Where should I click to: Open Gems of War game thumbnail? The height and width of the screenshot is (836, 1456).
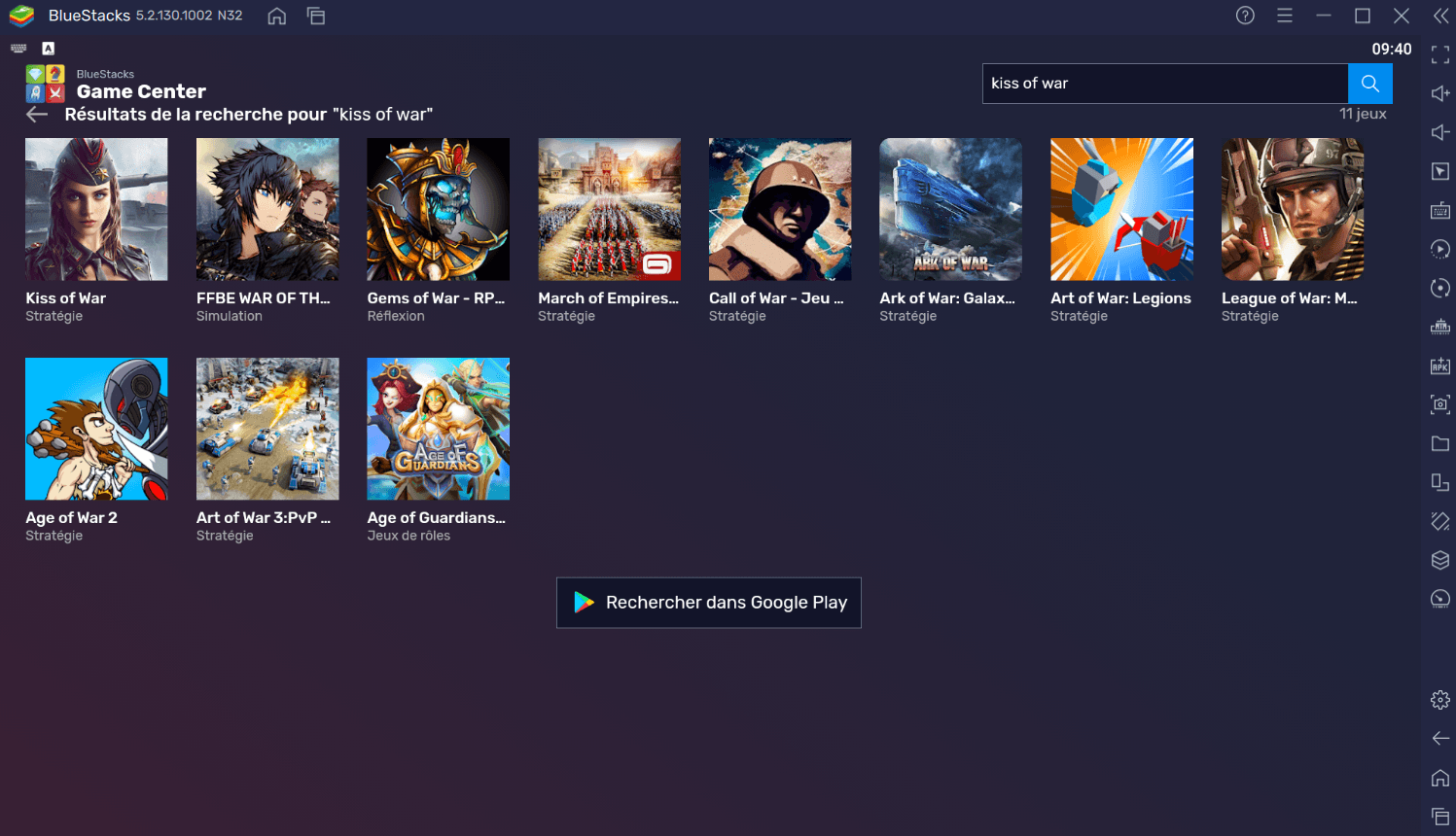439,209
